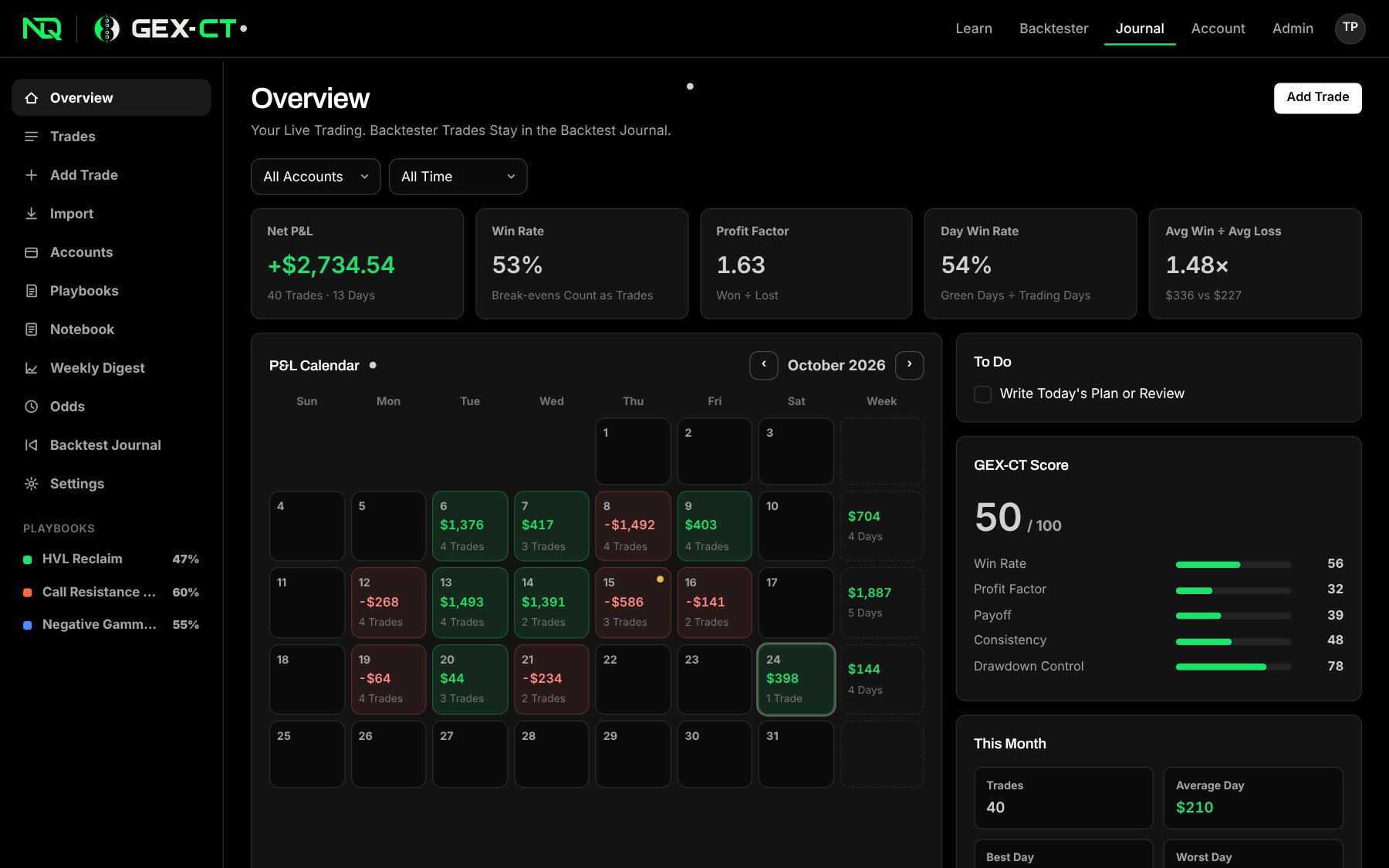Go to next month in calendar
Viewport: 1389px width, 868px height.
(x=909, y=365)
